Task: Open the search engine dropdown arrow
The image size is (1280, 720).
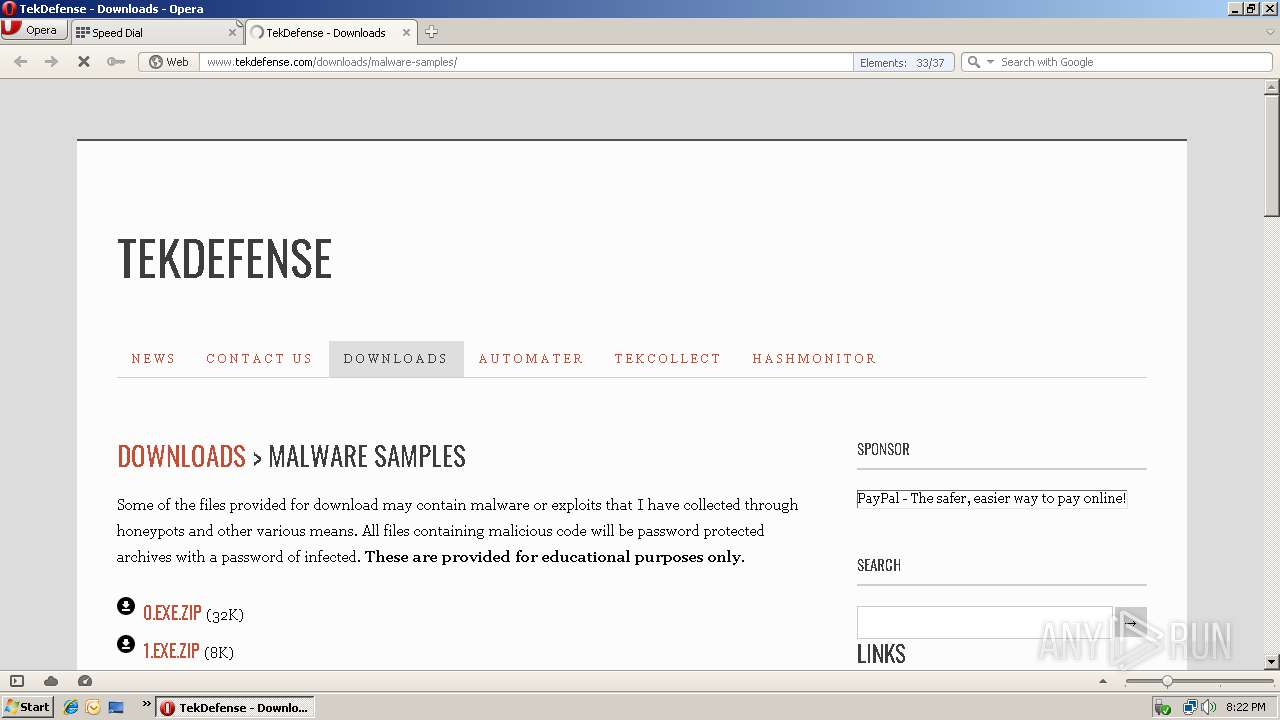Action: click(990, 62)
